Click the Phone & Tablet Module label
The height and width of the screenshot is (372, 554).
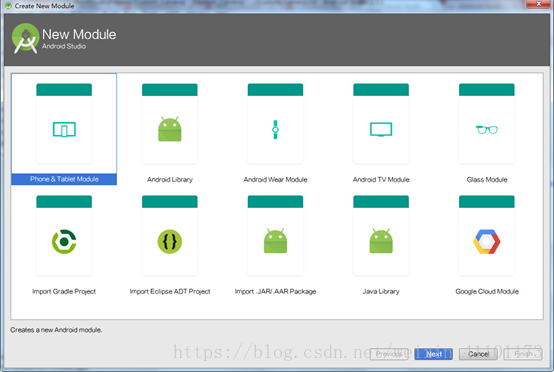coord(64,179)
